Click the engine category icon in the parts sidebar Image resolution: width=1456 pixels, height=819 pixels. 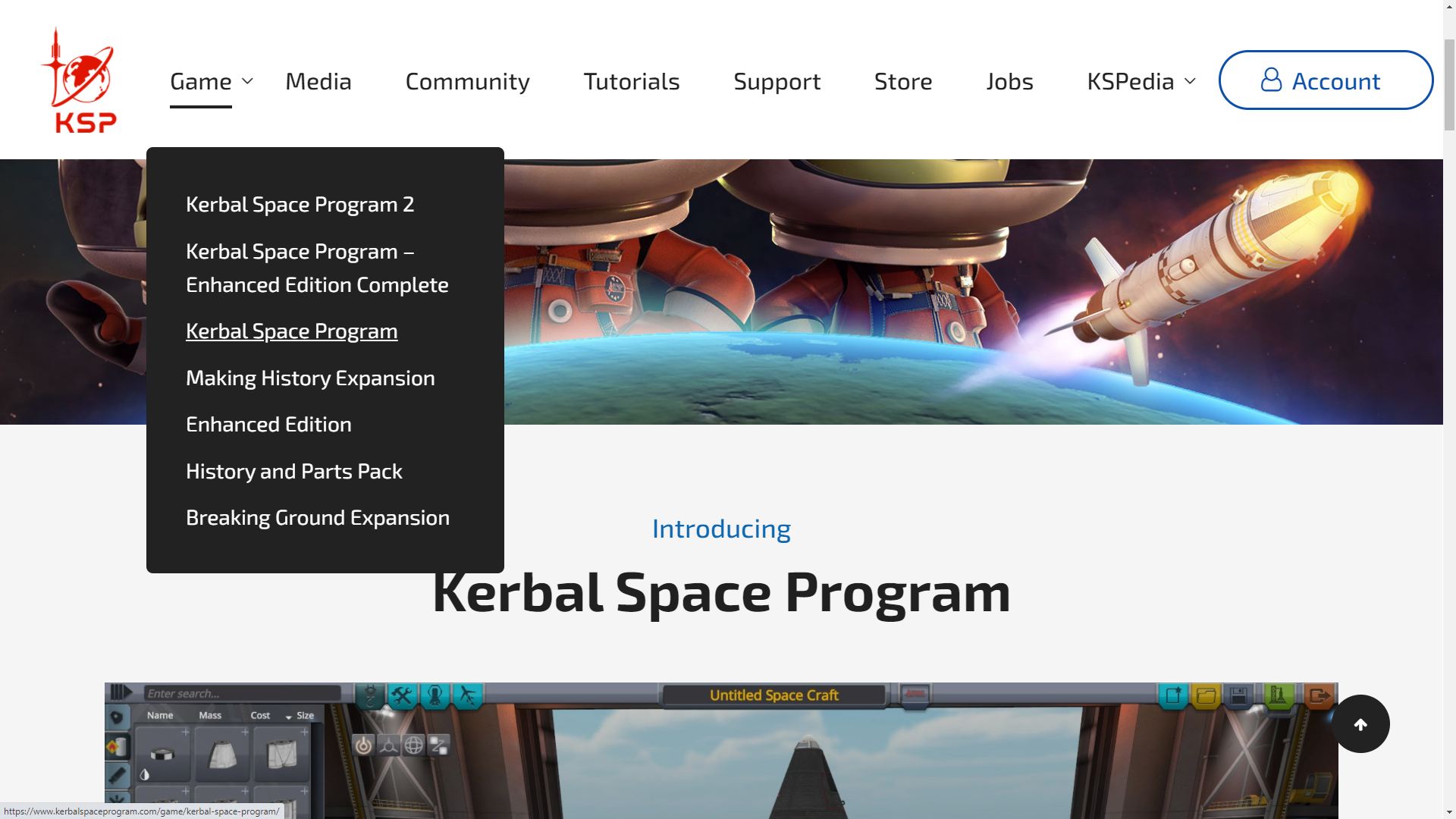[117, 775]
